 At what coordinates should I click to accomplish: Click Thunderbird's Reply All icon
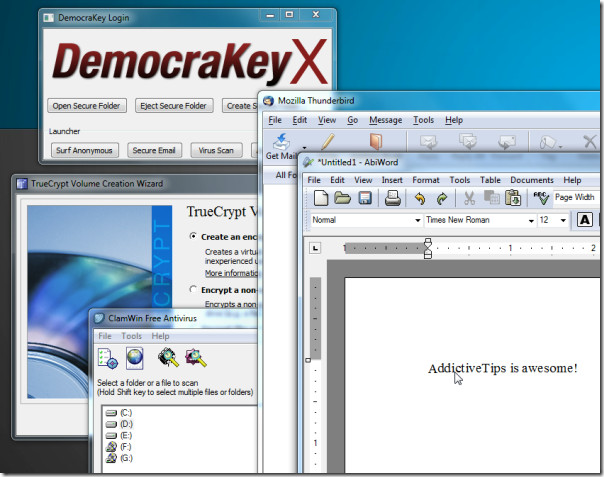(x=468, y=142)
